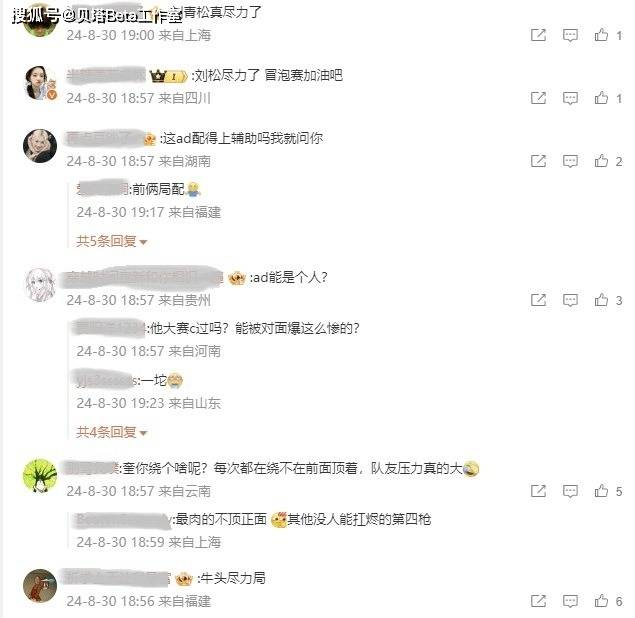The height and width of the screenshot is (618, 635).
Task: Open reply box for 牛头尽力局 comment
Action: tap(570, 601)
